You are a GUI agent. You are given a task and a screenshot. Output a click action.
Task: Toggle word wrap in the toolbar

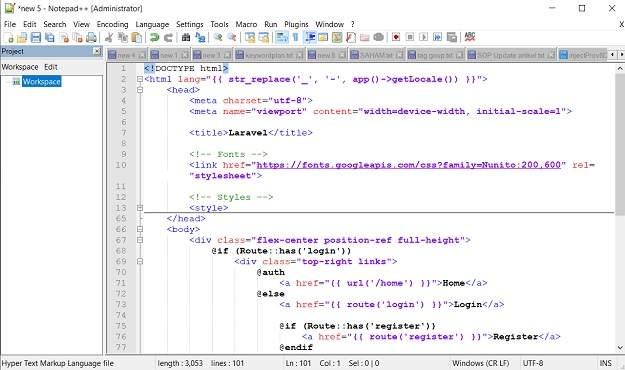click(282, 38)
